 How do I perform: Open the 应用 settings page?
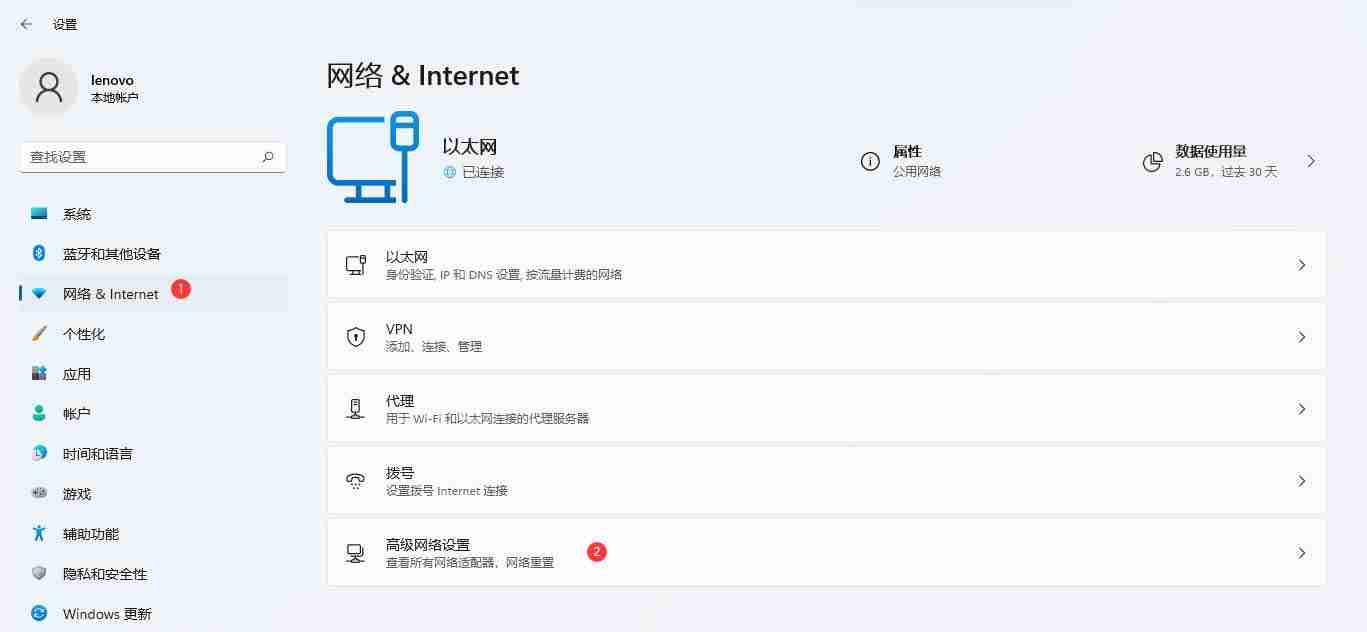click(76, 373)
